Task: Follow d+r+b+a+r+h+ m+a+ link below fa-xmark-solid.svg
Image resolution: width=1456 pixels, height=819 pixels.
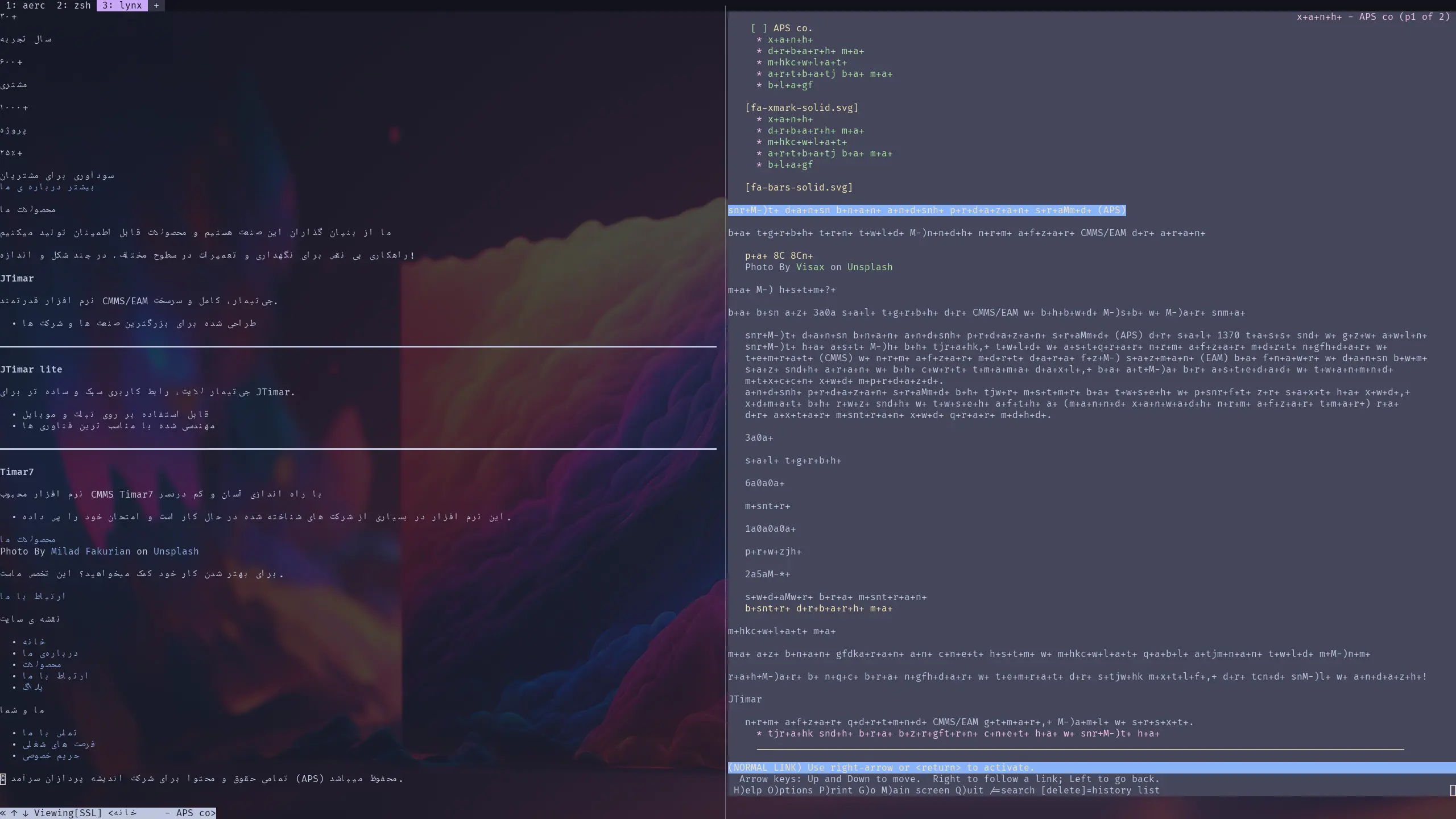Action: click(x=816, y=130)
